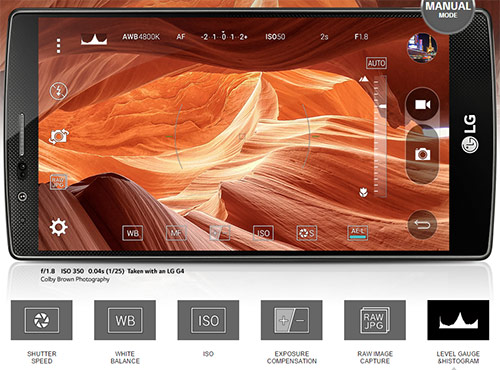Image resolution: width=500 pixels, height=370 pixels.
Task: Tap the back arrow button
Action: [x=422, y=225]
